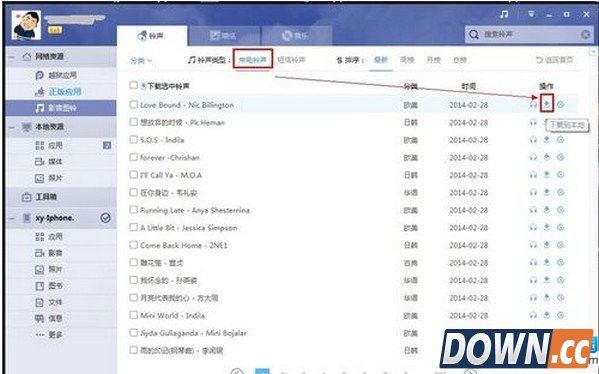Open the middle wallpaper tab
This screenshot has width=599, height=374.
pos(224,36)
